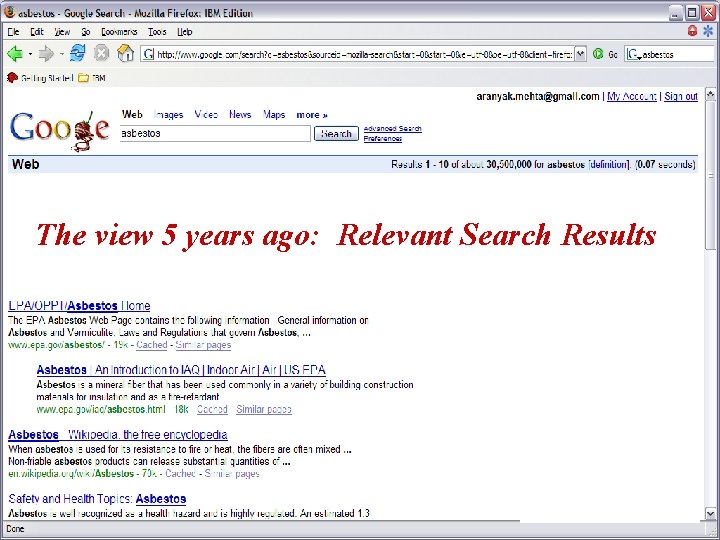
Task: Click in the Google page search box
Action: point(215,134)
